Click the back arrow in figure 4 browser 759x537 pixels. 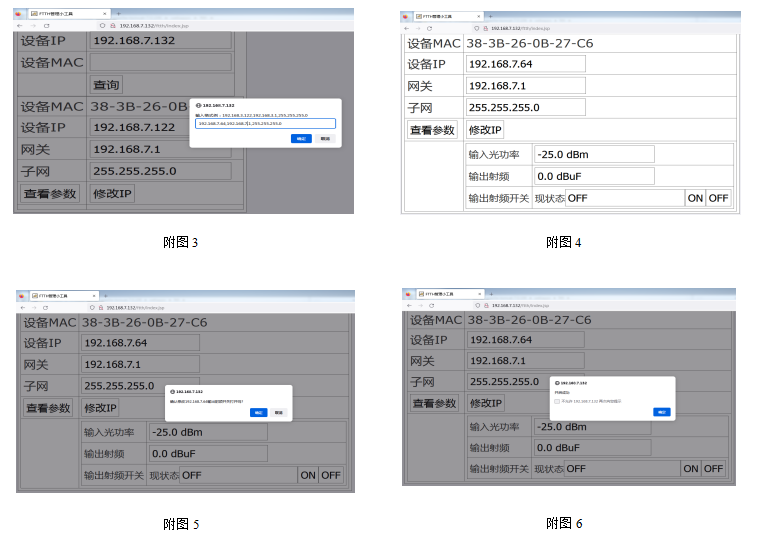(x=407, y=28)
